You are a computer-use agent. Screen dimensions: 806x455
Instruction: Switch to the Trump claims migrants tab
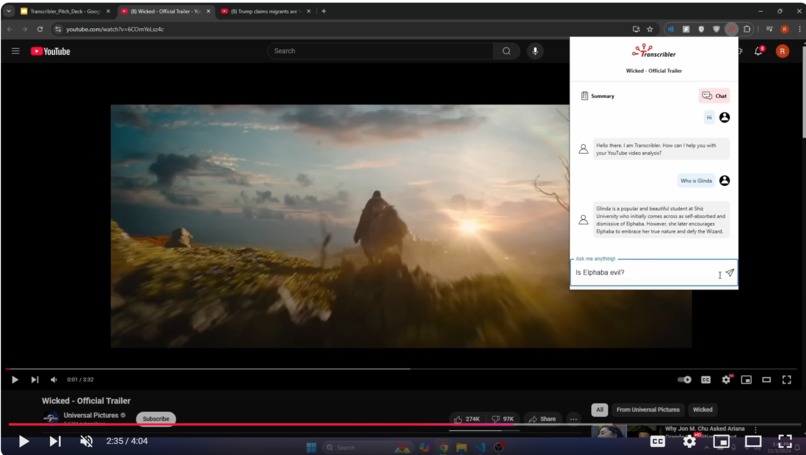point(266,11)
